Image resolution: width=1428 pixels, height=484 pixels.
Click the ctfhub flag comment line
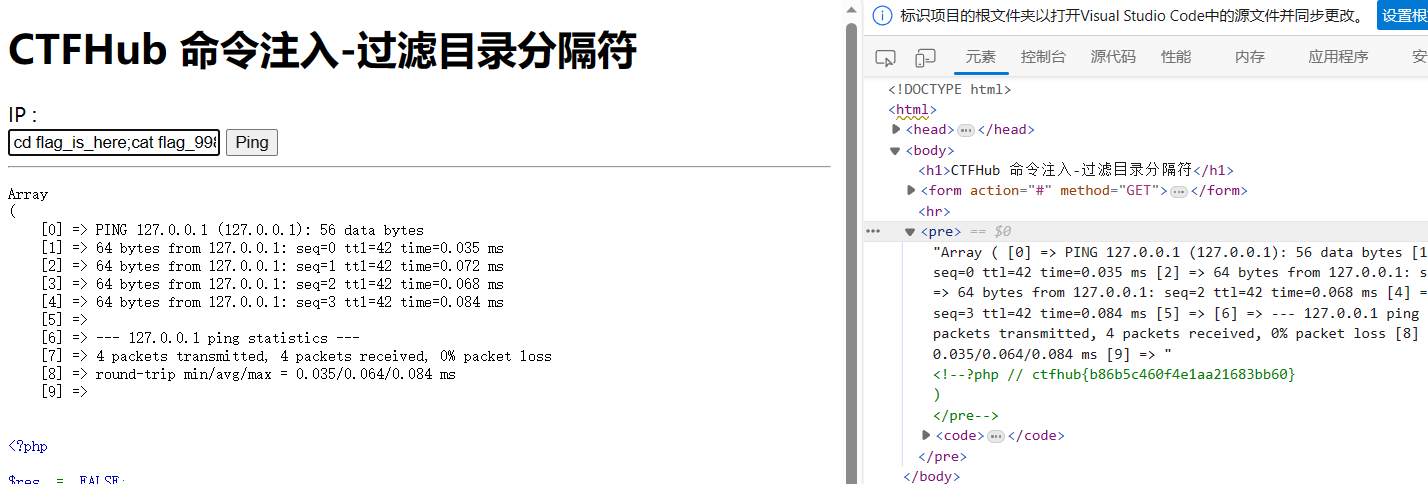pos(1114,374)
